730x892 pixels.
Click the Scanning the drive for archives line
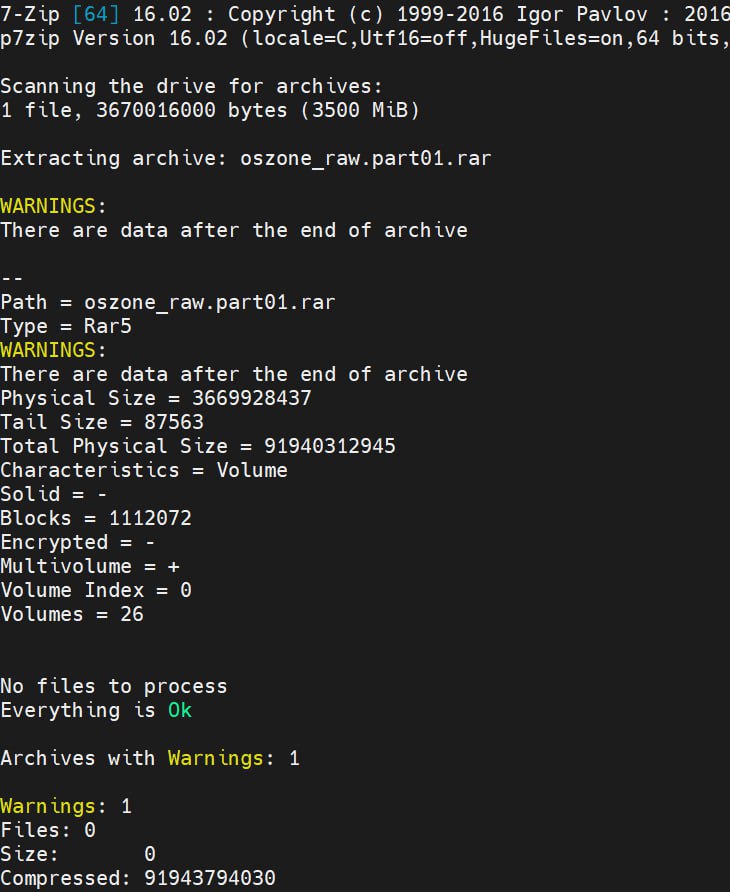coord(191,86)
